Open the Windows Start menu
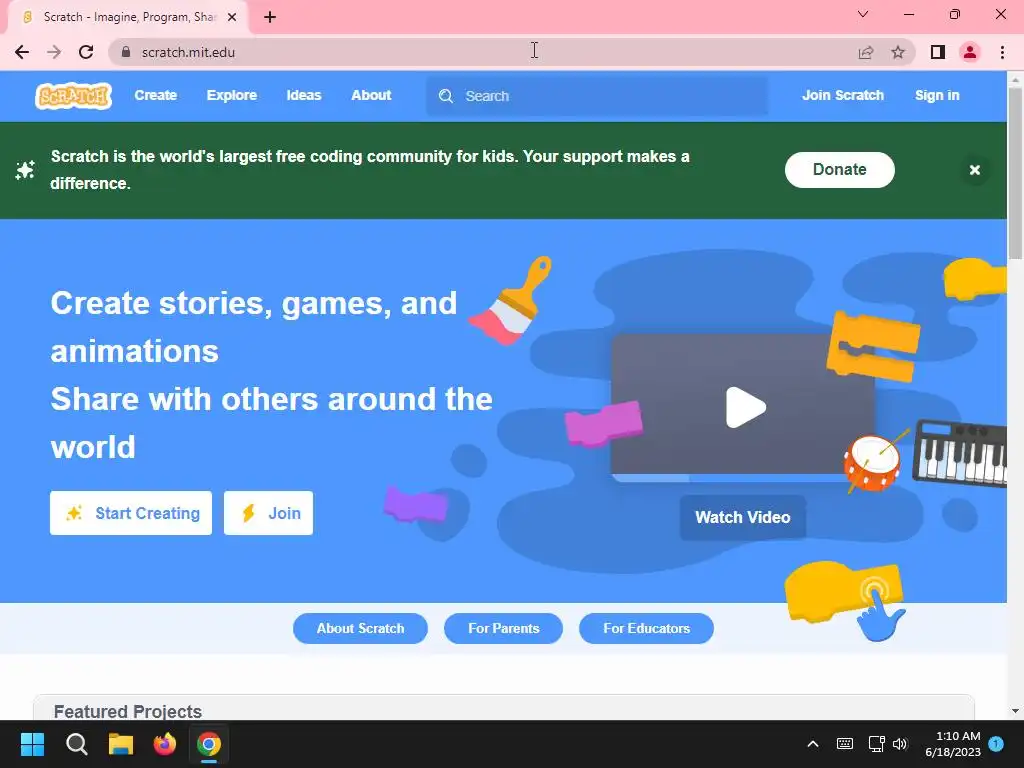The height and width of the screenshot is (768, 1024). tap(32, 744)
